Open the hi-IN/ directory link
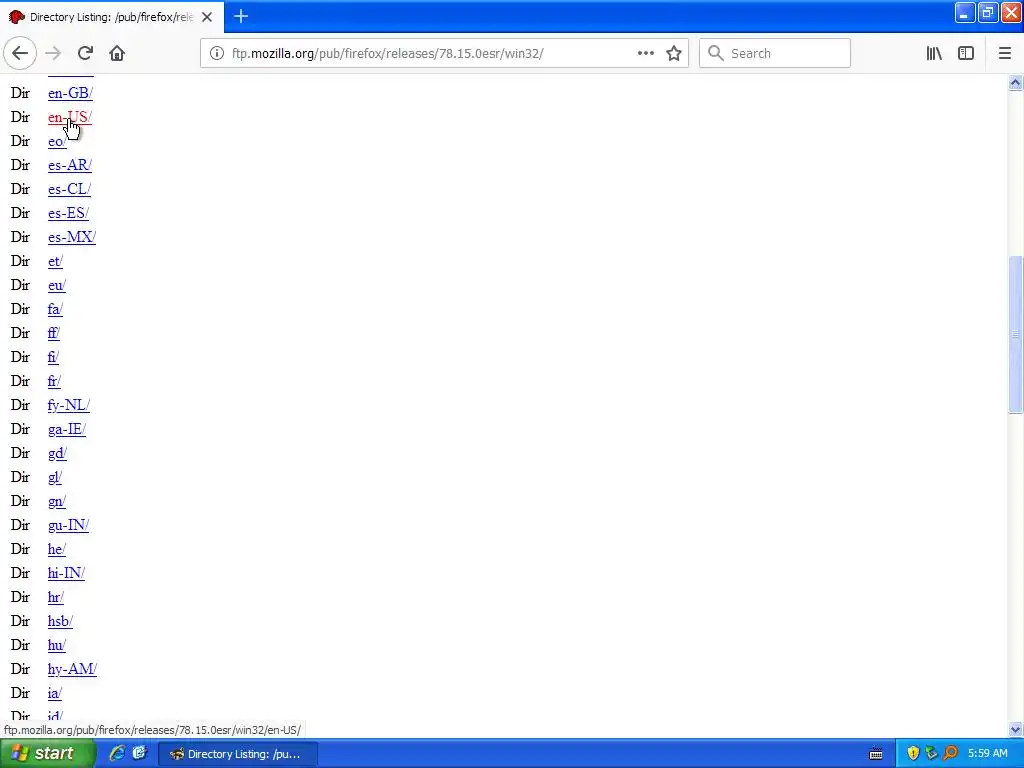Viewport: 1024px width, 768px height. pos(67,573)
